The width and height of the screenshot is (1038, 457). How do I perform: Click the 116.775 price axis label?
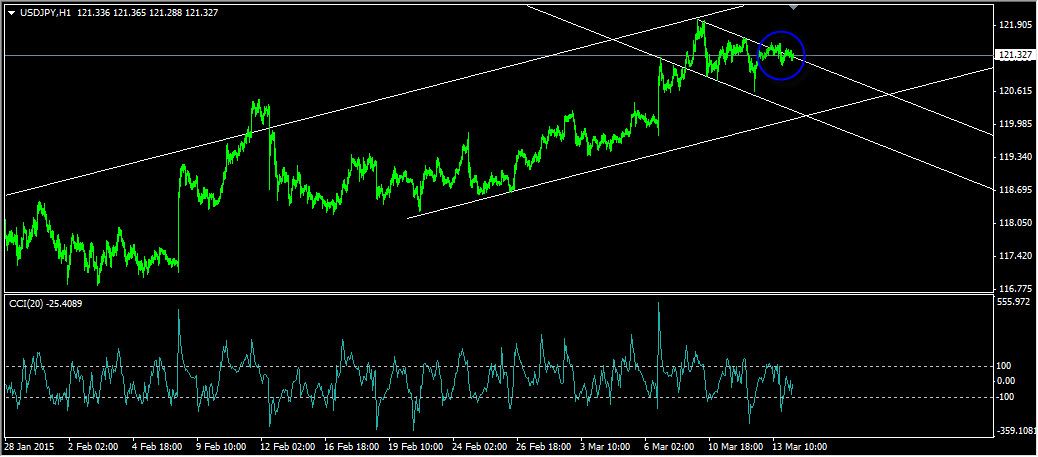(1015, 289)
